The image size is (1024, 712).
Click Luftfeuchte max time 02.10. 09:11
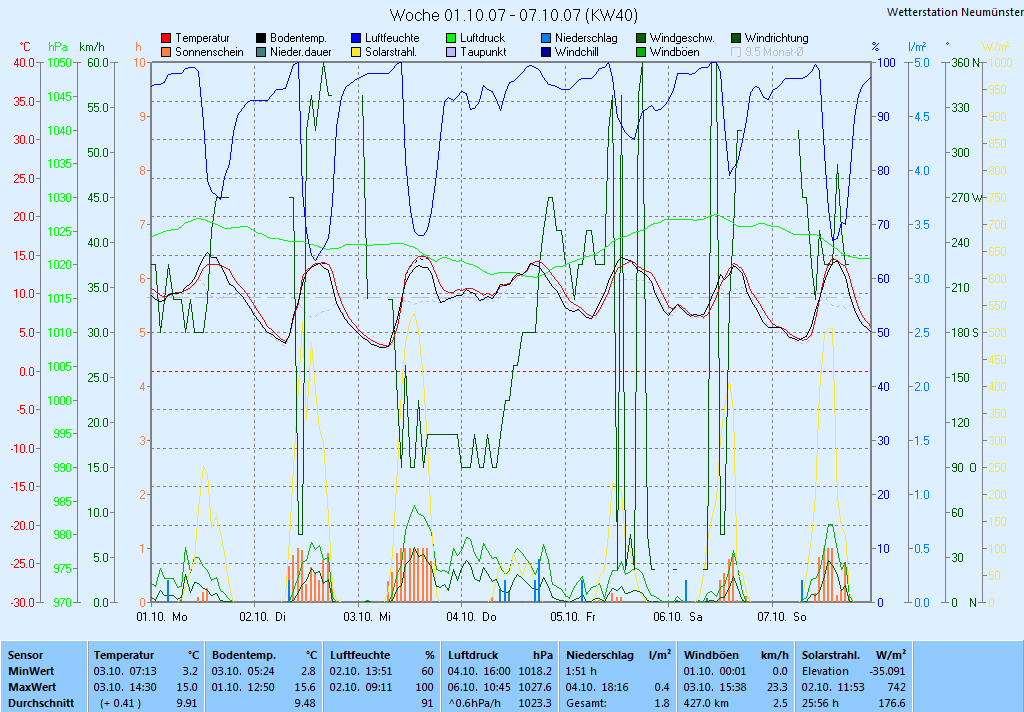[x=361, y=687]
